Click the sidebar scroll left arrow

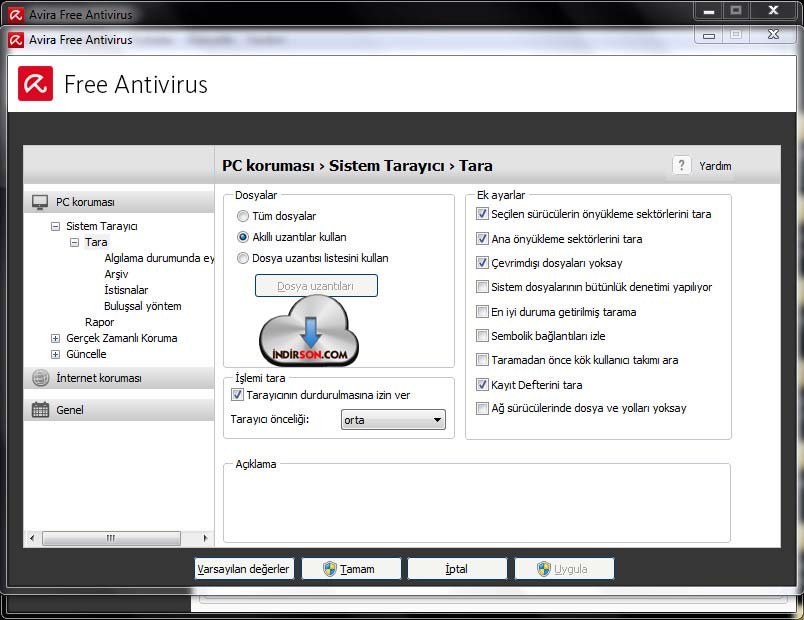[x=32, y=538]
